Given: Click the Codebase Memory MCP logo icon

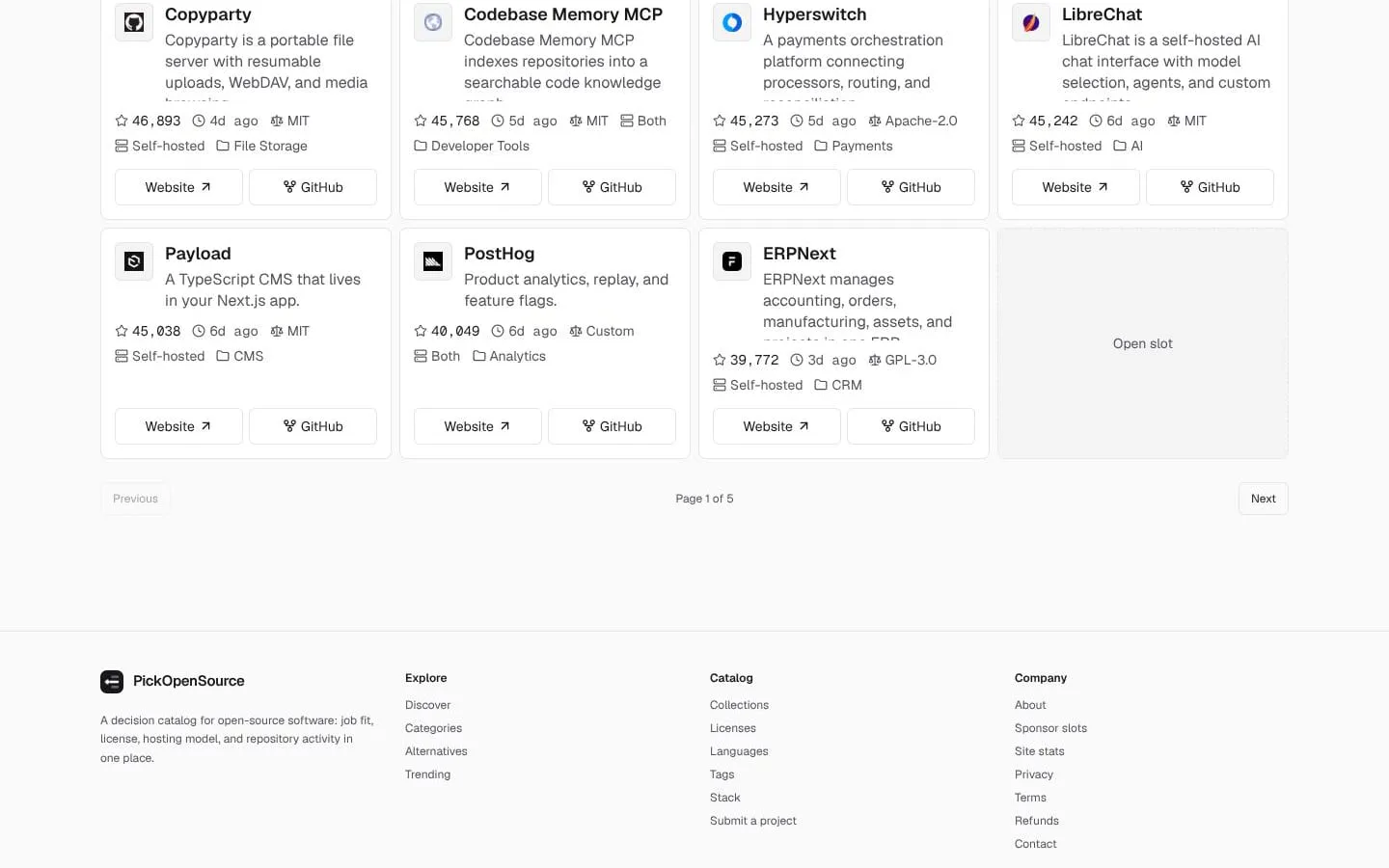Looking at the screenshot, I should [x=433, y=22].
